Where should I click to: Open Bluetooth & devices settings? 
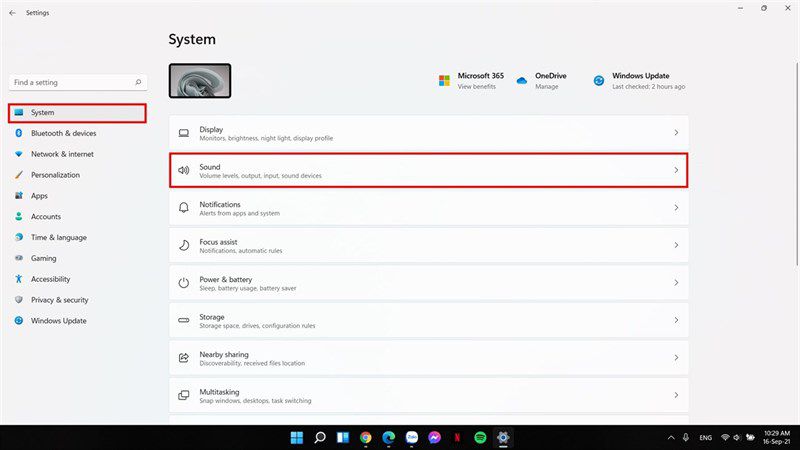click(77, 133)
